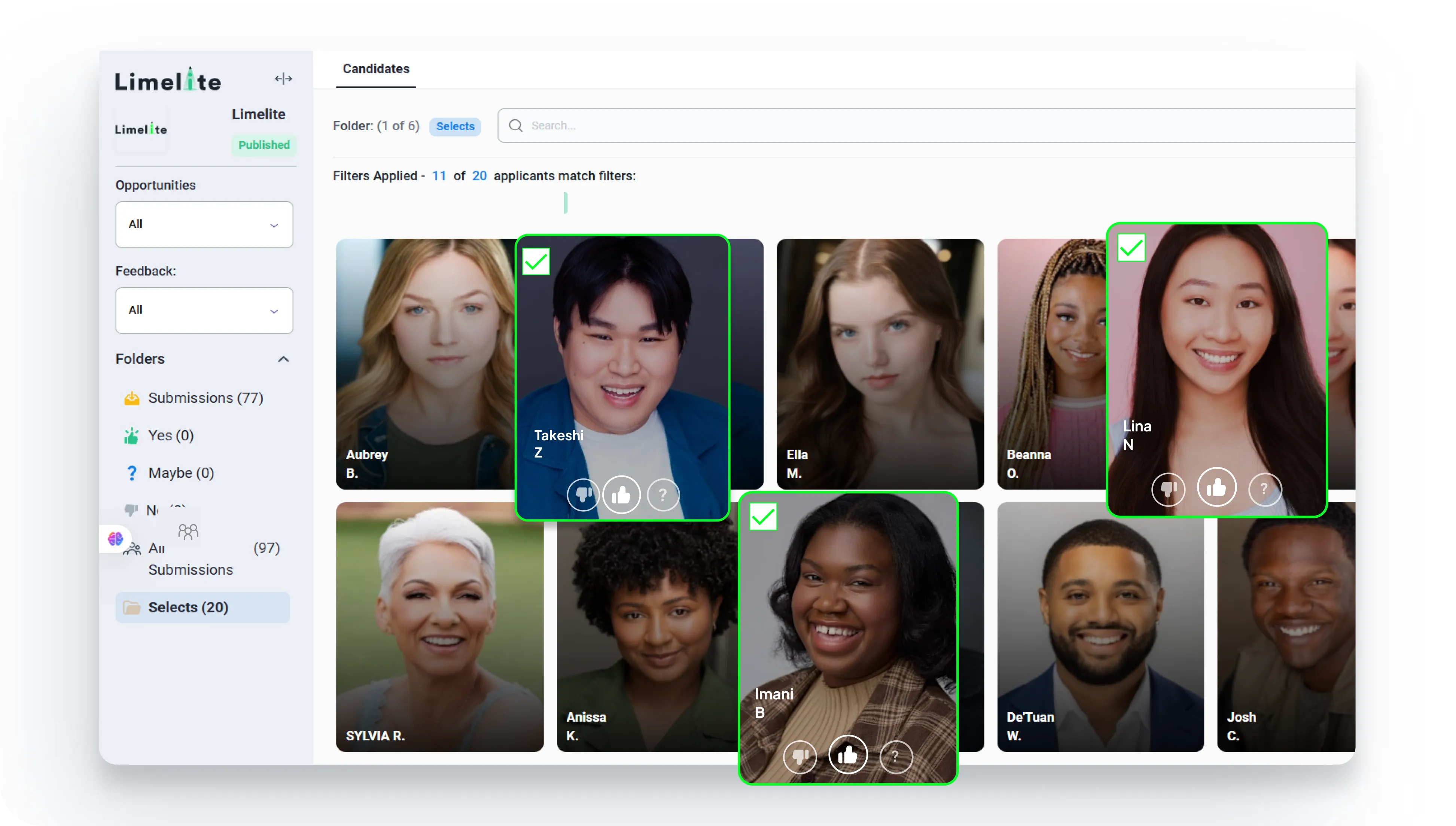Click the small Limelite project logo
Screen dimensions: 1456x826
[x=141, y=129]
